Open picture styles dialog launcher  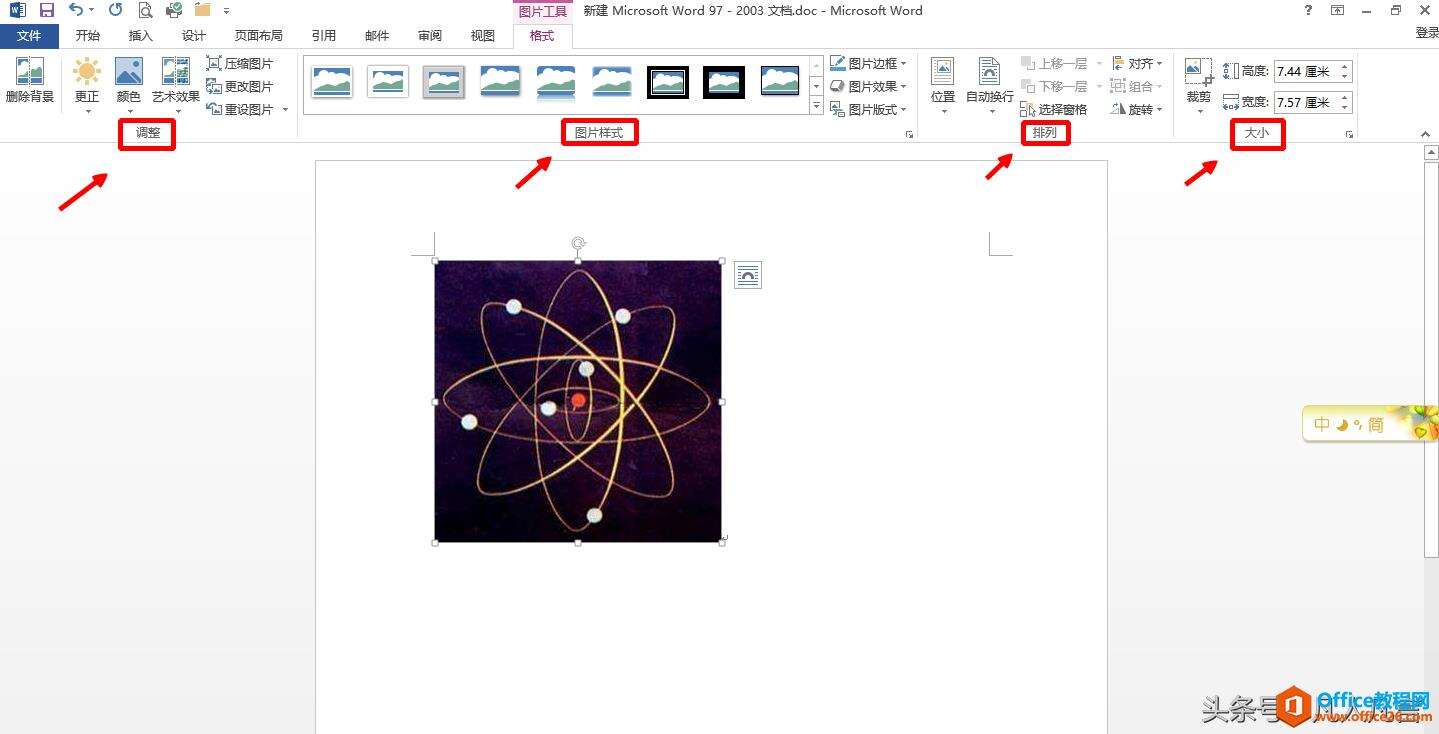[x=909, y=134]
